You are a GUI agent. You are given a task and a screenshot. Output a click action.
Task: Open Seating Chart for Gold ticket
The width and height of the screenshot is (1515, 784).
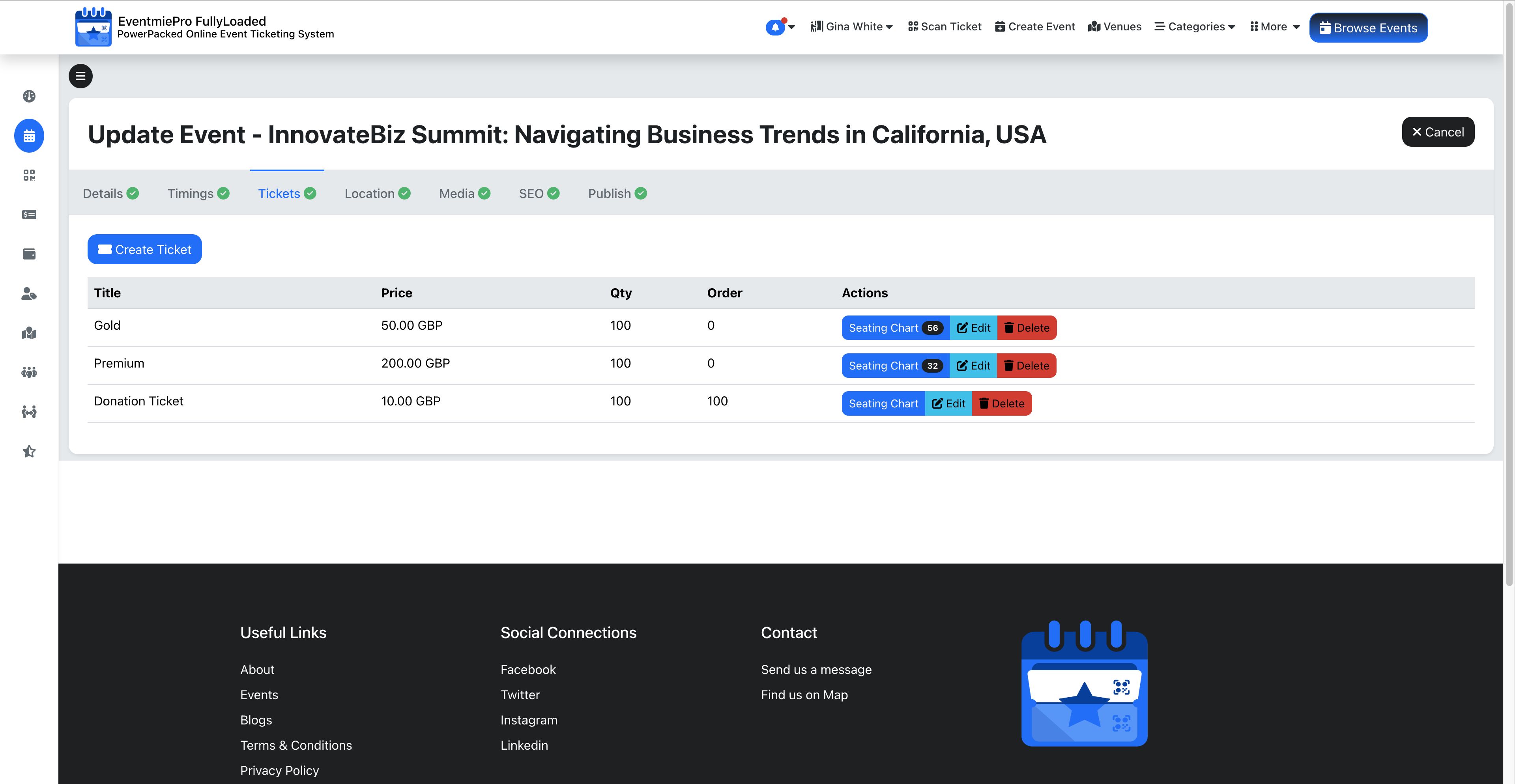pyautogui.click(x=895, y=328)
